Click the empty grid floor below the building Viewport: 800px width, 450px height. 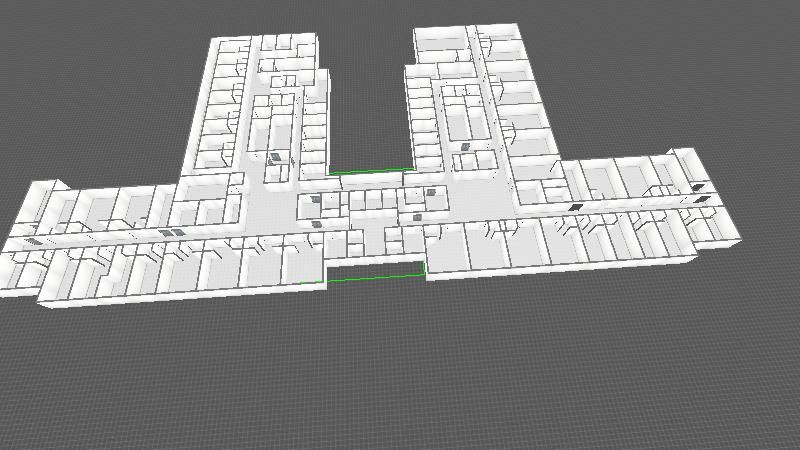pos(400,380)
